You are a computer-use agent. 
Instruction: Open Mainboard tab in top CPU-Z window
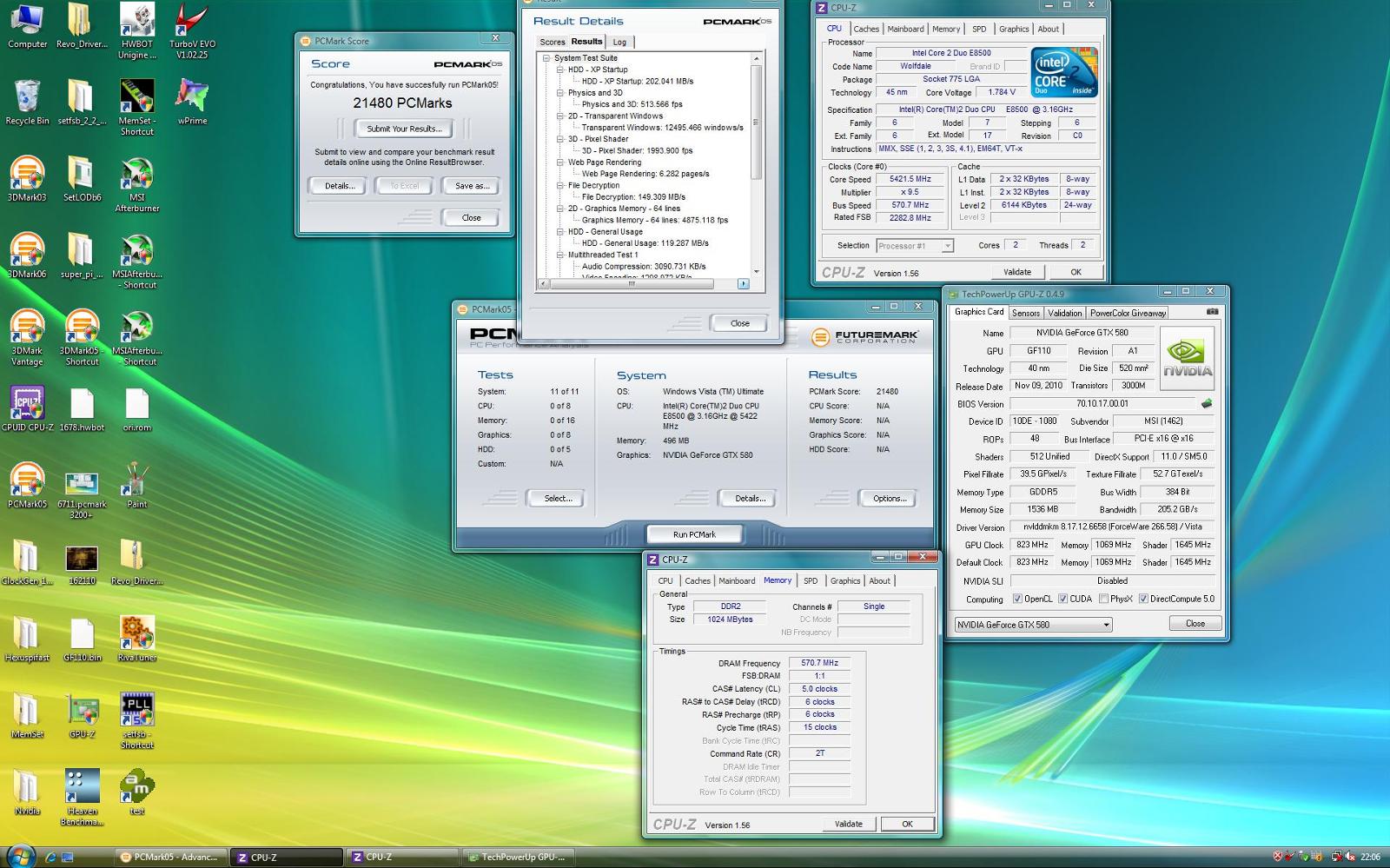(x=905, y=29)
